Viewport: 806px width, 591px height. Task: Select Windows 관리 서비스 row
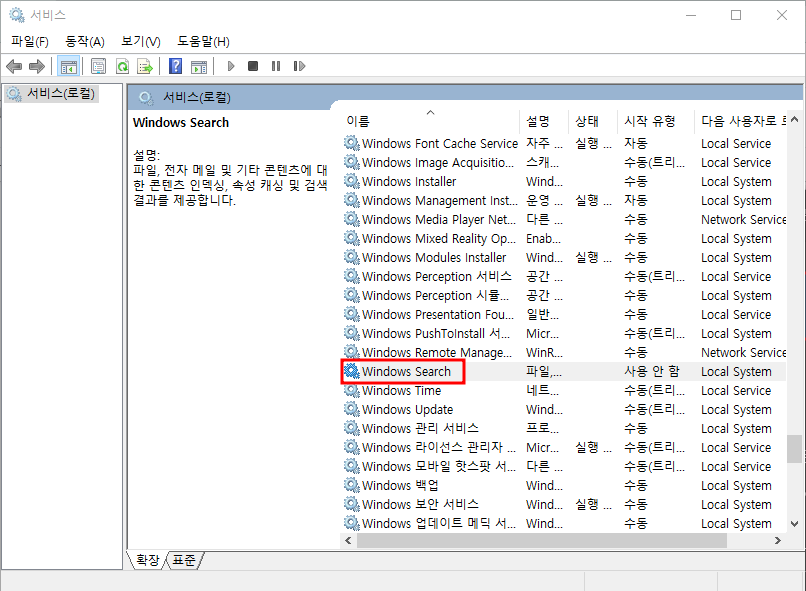coord(564,428)
